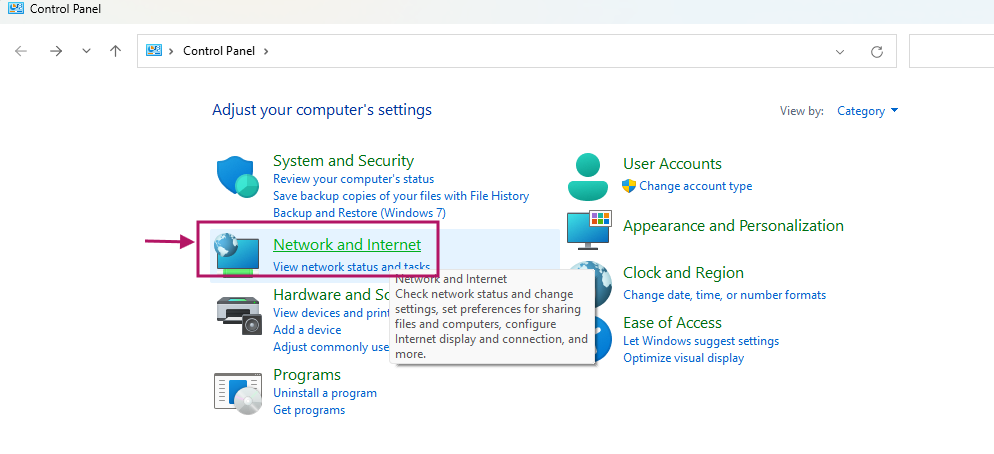Open the View by Category dropdown
994x454 pixels.
click(x=868, y=111)
